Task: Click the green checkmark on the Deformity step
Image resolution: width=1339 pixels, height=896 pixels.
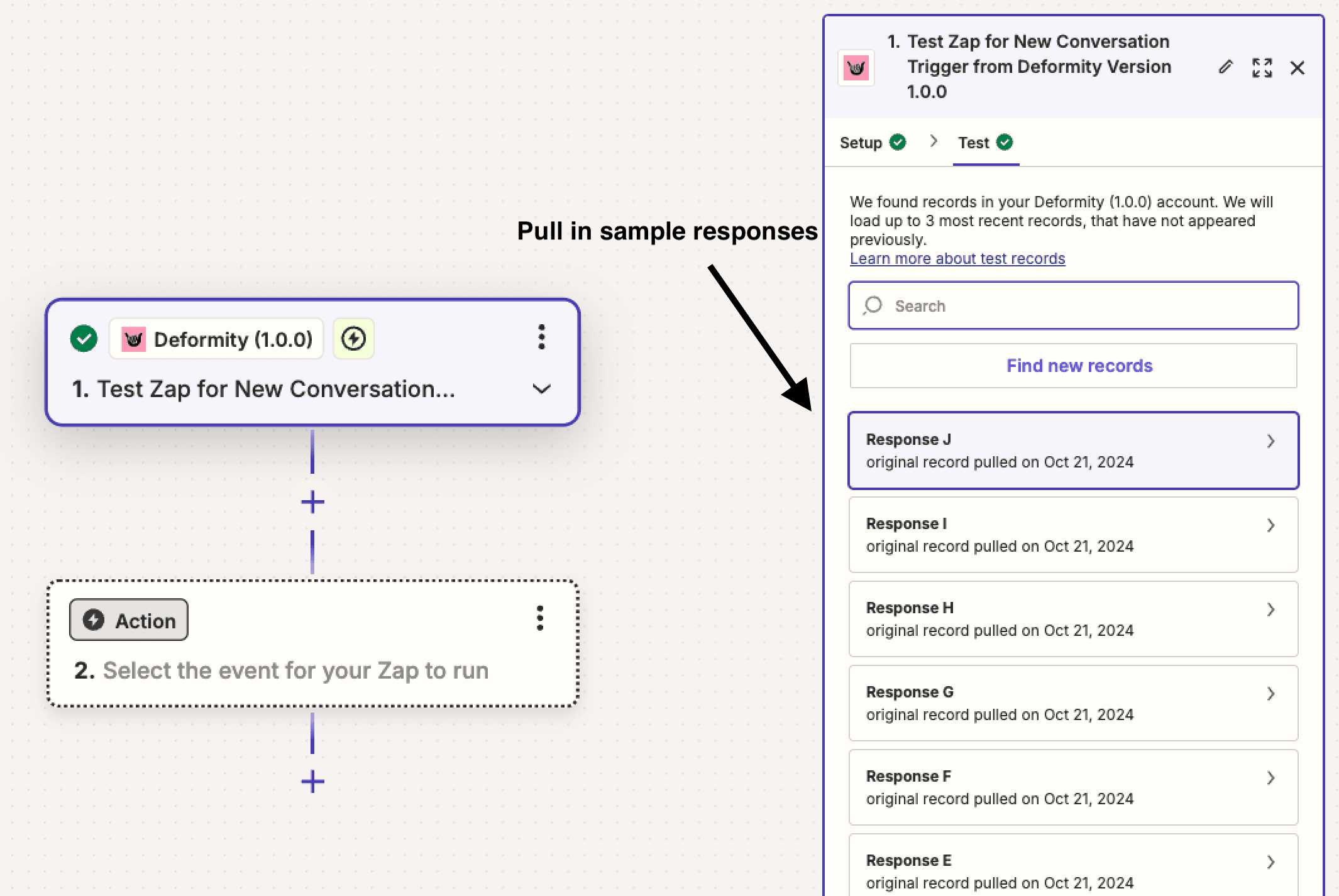Action: coord(83,339)
